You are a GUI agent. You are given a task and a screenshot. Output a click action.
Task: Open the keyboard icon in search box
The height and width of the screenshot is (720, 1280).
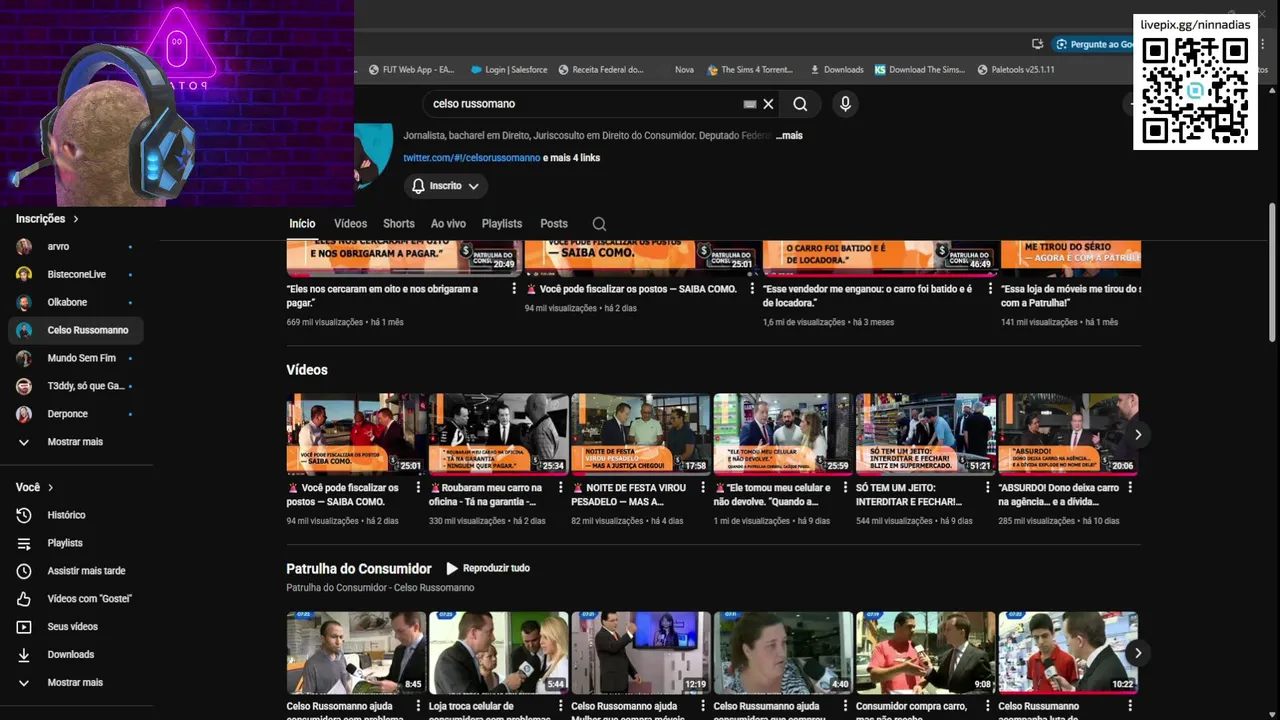(x=750, y=104)
